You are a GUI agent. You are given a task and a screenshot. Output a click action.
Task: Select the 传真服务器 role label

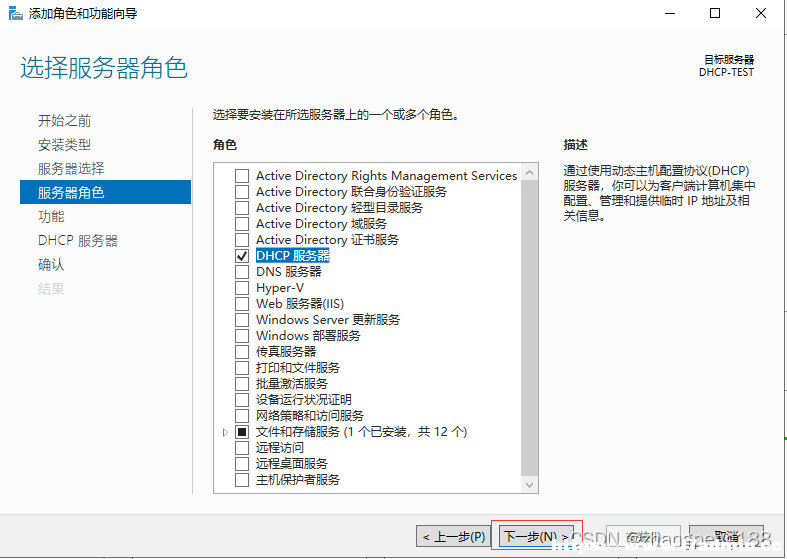pyautogui.click(x=286, y=352)
